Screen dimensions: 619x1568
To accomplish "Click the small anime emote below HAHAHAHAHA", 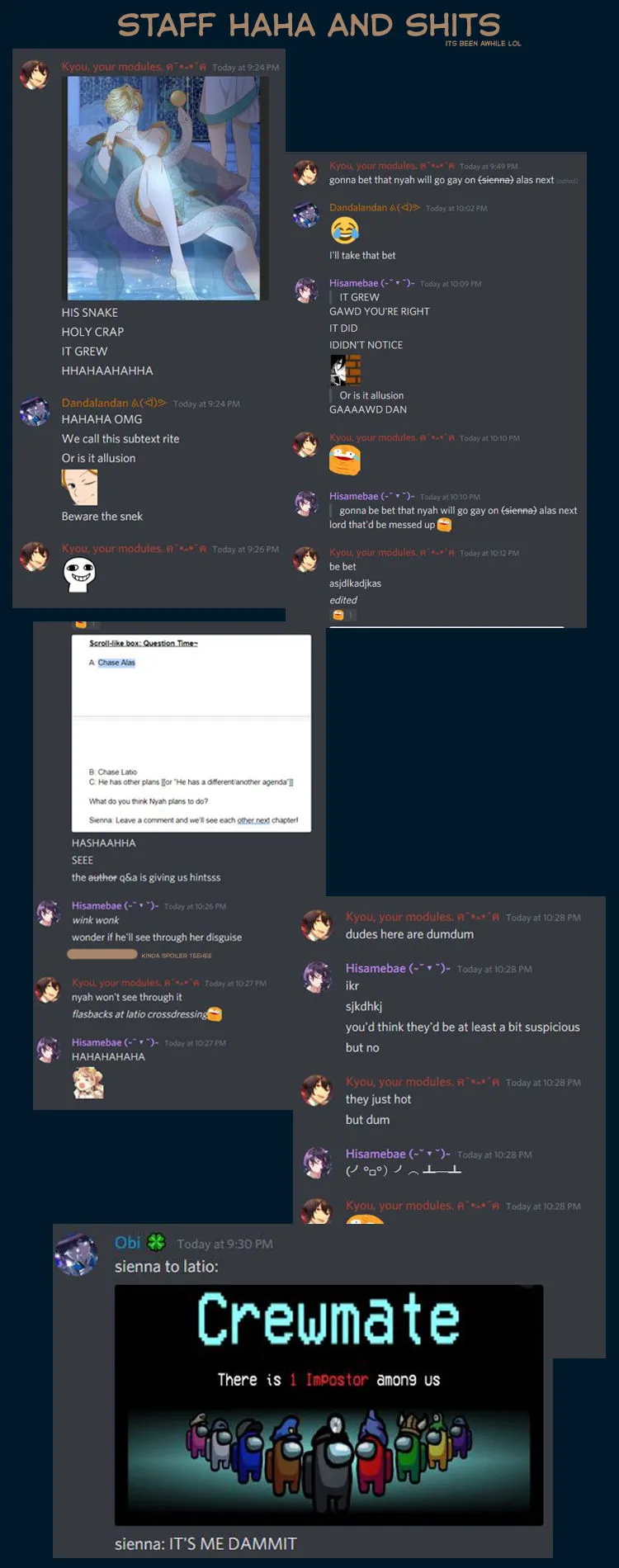I will (x=88, y=1083).
